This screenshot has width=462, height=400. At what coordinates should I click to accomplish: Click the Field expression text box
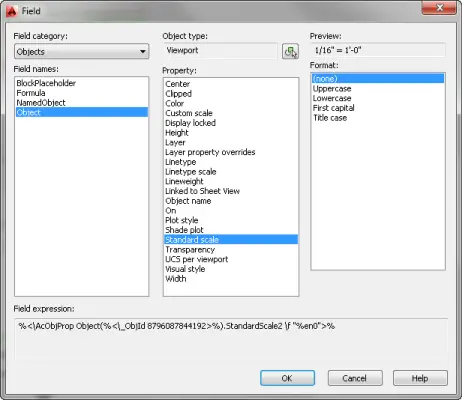231,339
